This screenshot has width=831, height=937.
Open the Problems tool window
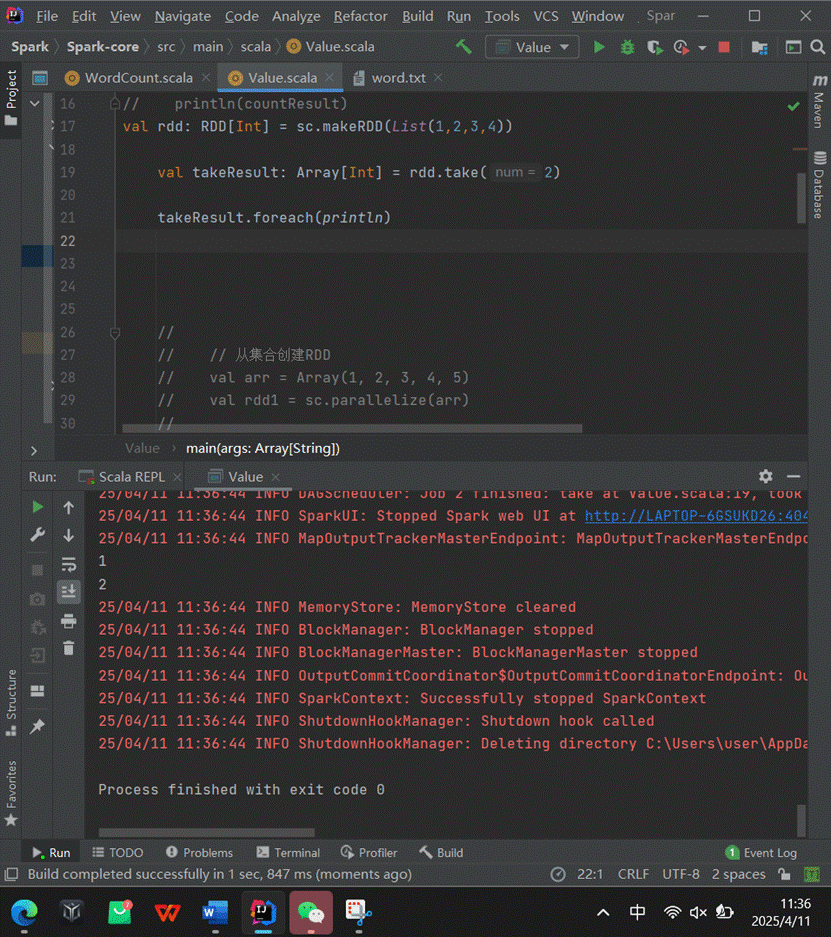tap(200, 853)
